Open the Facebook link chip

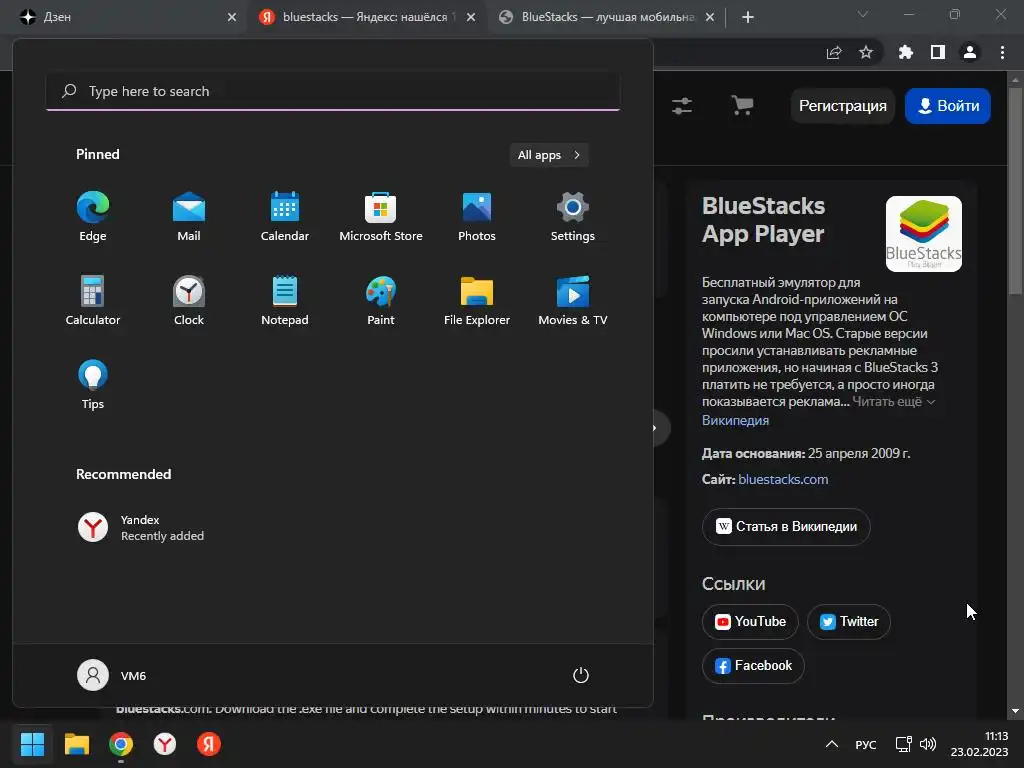point(753,665)
